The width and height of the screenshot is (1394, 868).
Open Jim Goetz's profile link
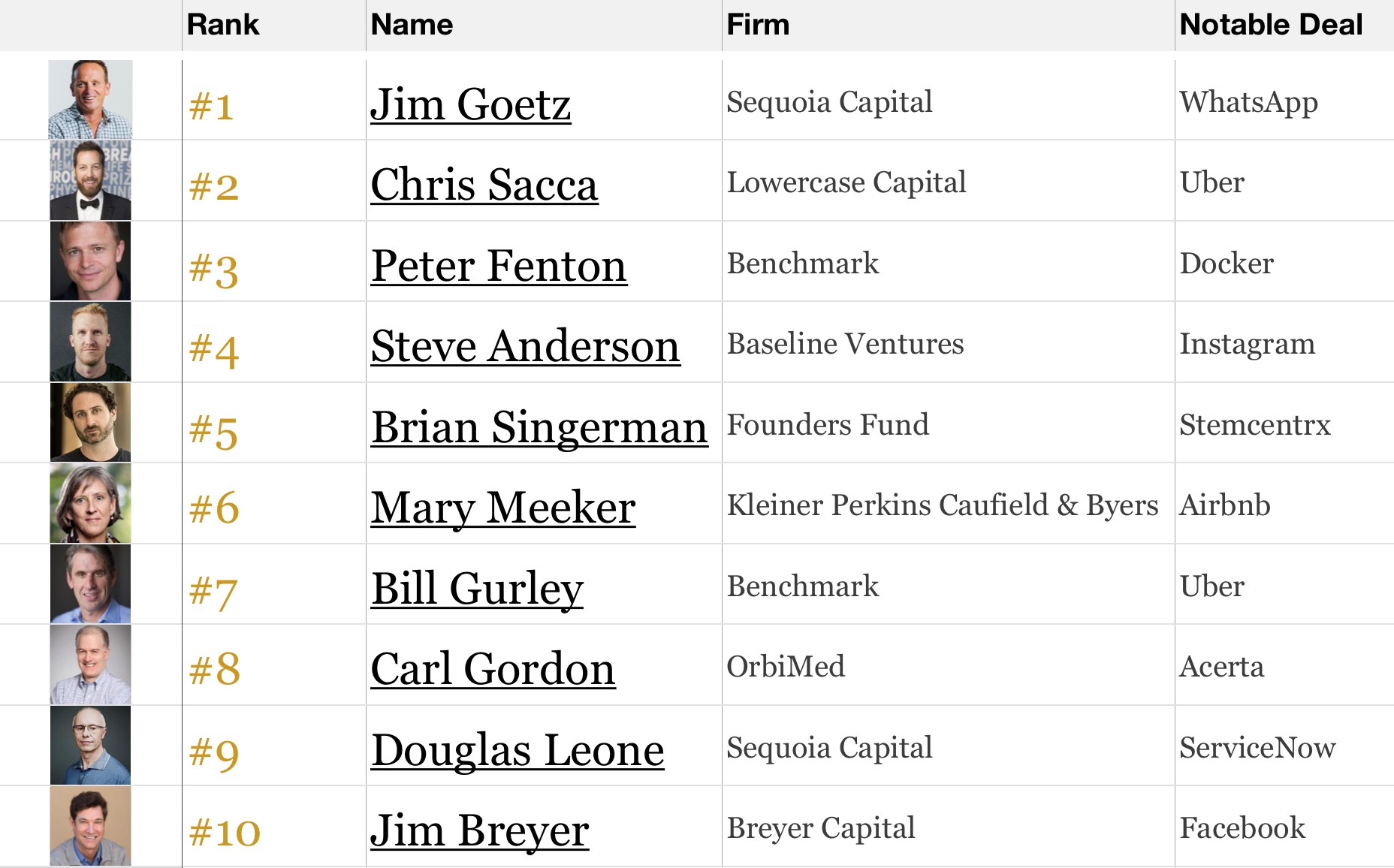point(470,104)
